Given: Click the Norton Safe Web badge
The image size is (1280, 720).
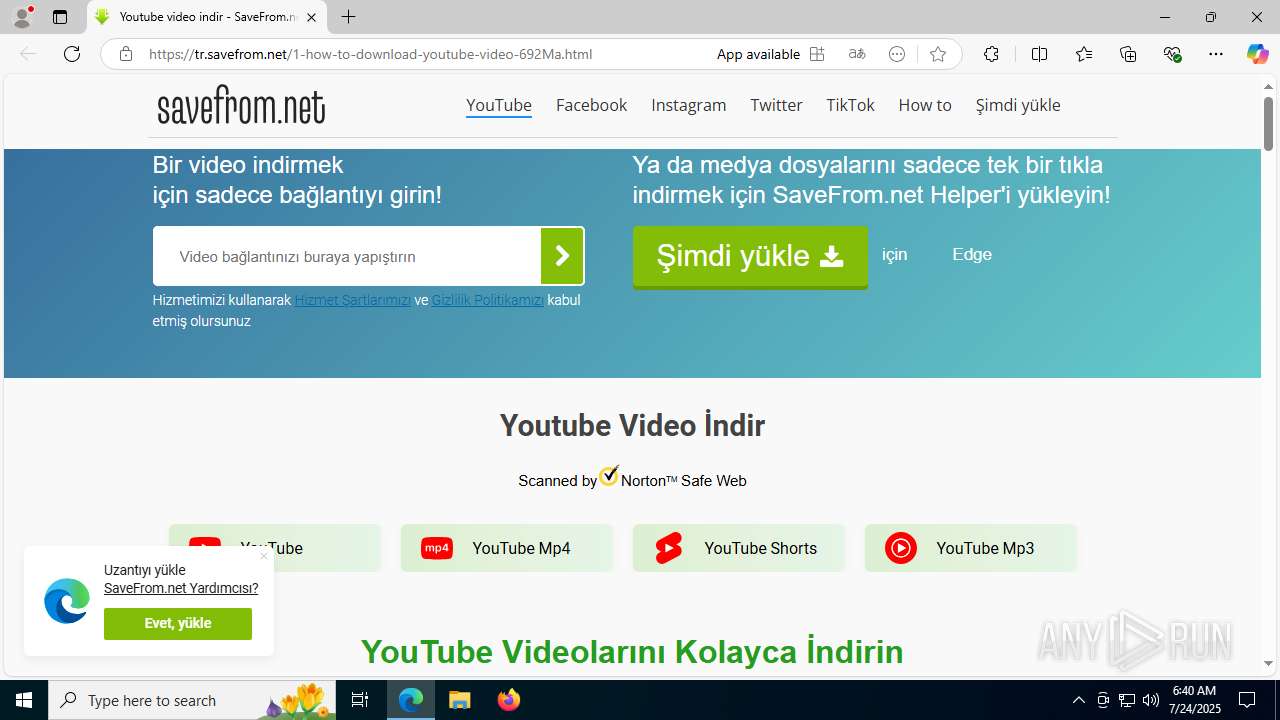Looking at the screenshot, I should click(x=632, y=479).
